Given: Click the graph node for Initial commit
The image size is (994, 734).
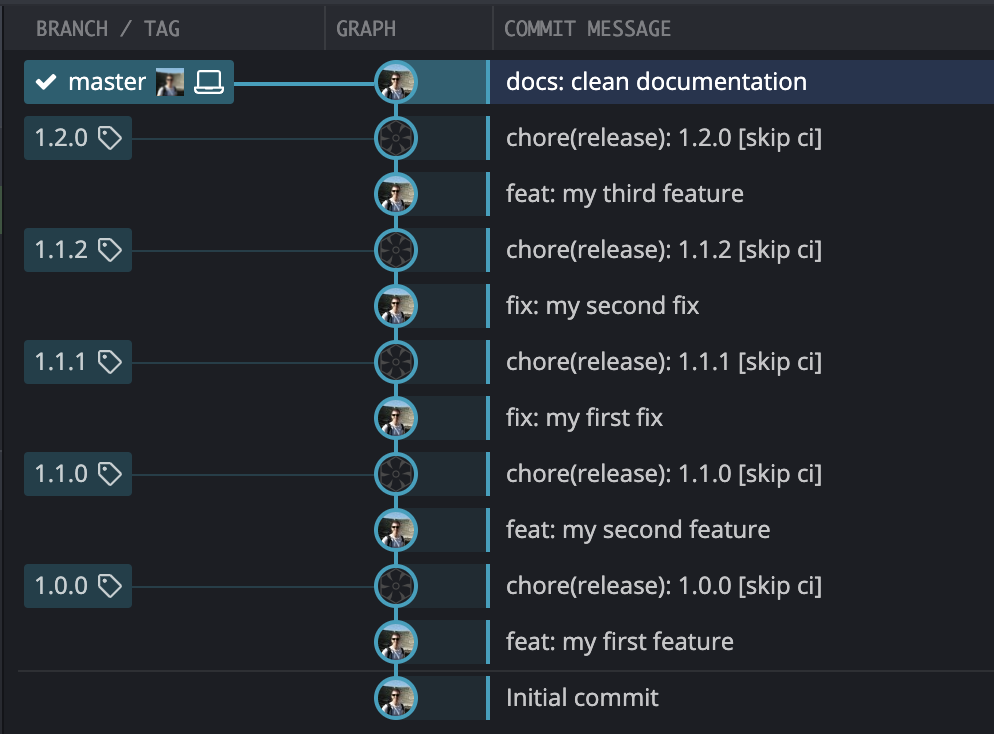Looking at the screenshot, I should (396, 698).
